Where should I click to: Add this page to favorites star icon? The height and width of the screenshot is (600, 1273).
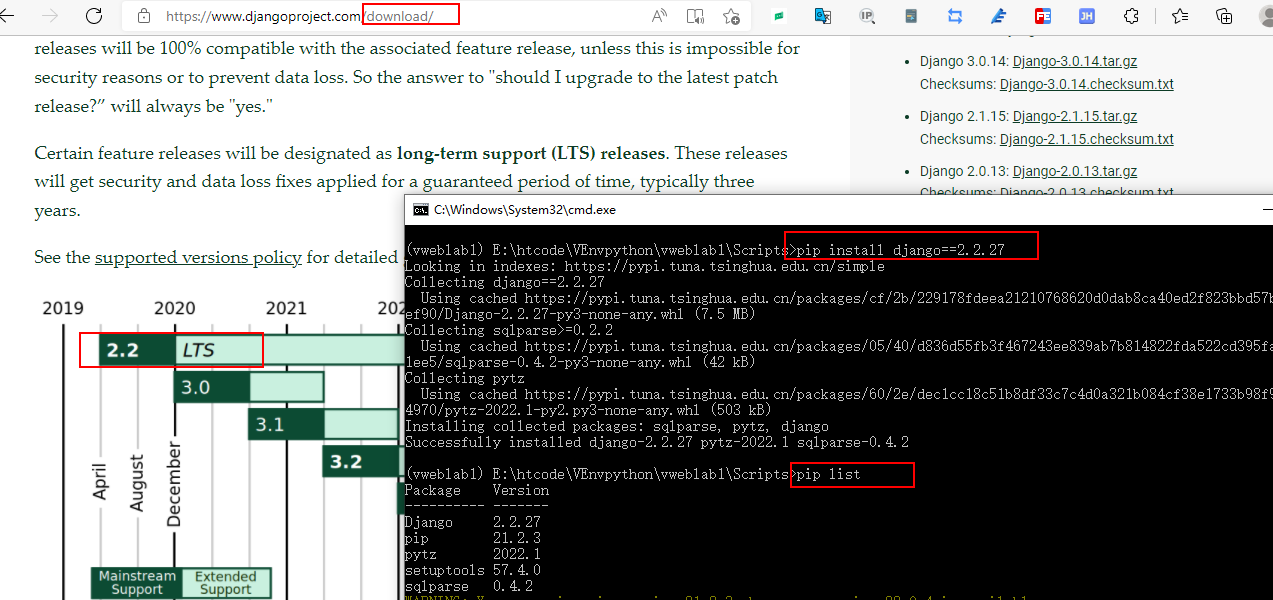(x=731, y=16)
